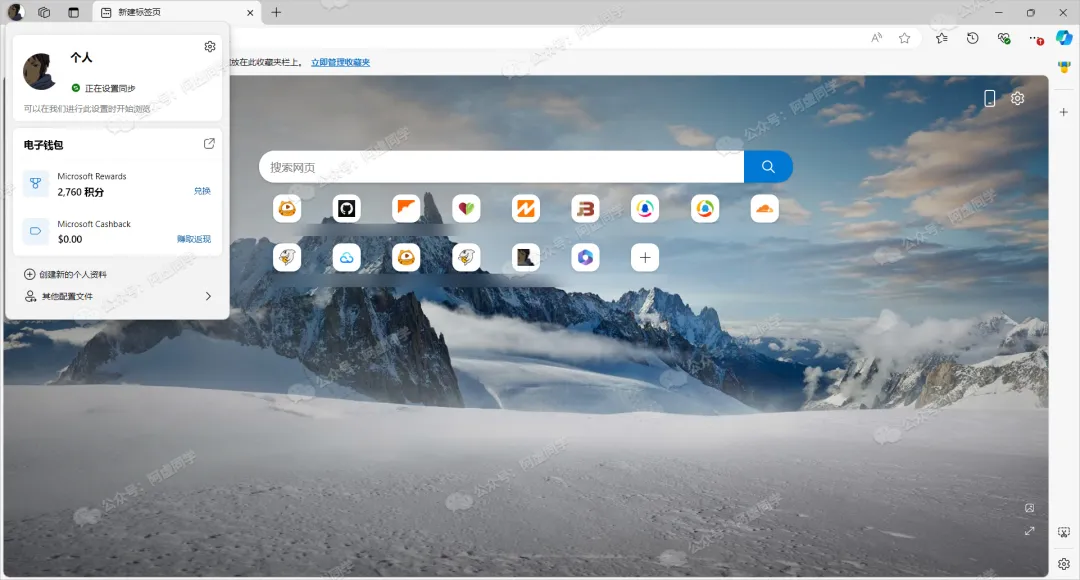Click the mobile phone icon on page
Image resolution: width=1080 pixels, height=580 pixels.
(x=989, y=98)
